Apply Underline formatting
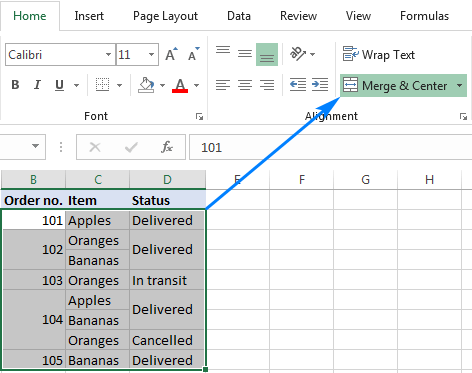This screenshot has width=472, height=373. pos(59,85)
